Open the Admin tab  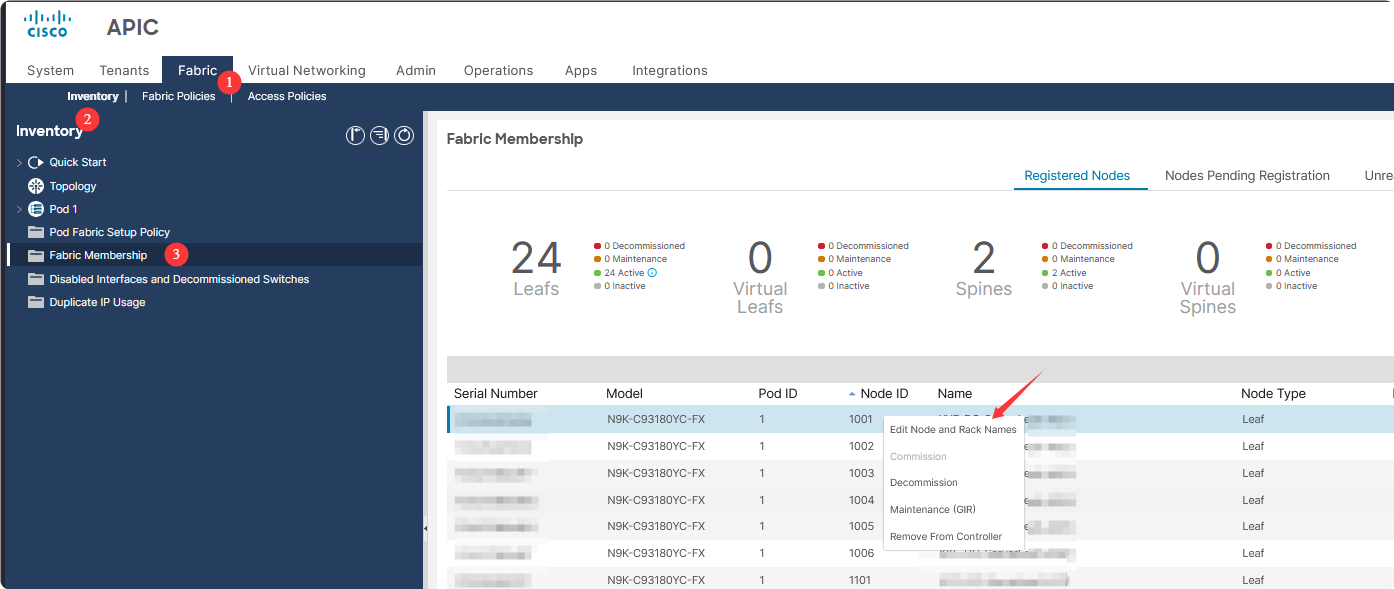[416, 70]
